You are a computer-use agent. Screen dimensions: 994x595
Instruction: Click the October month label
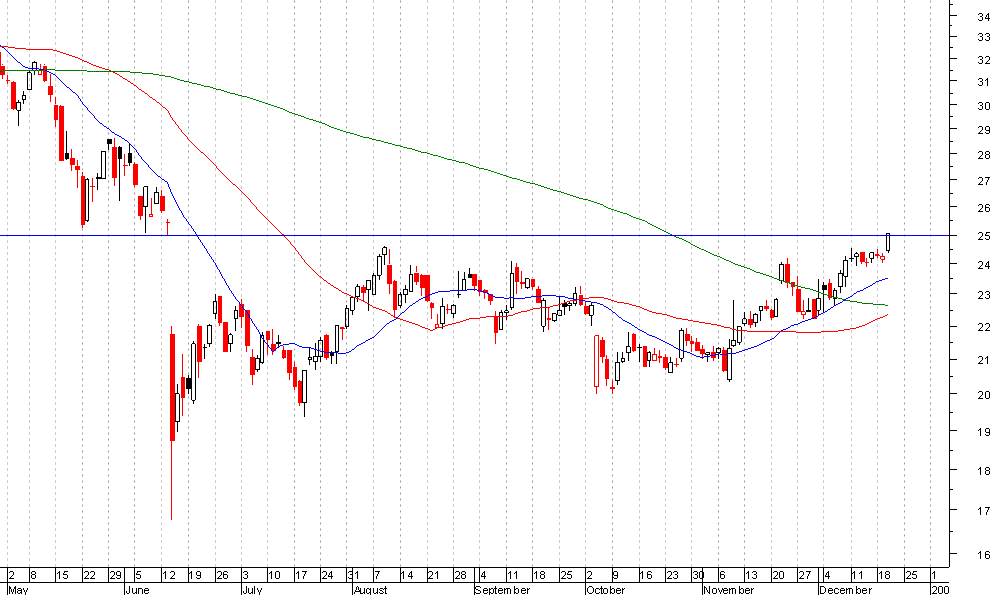pyautogui.click(x=605, y=590)
